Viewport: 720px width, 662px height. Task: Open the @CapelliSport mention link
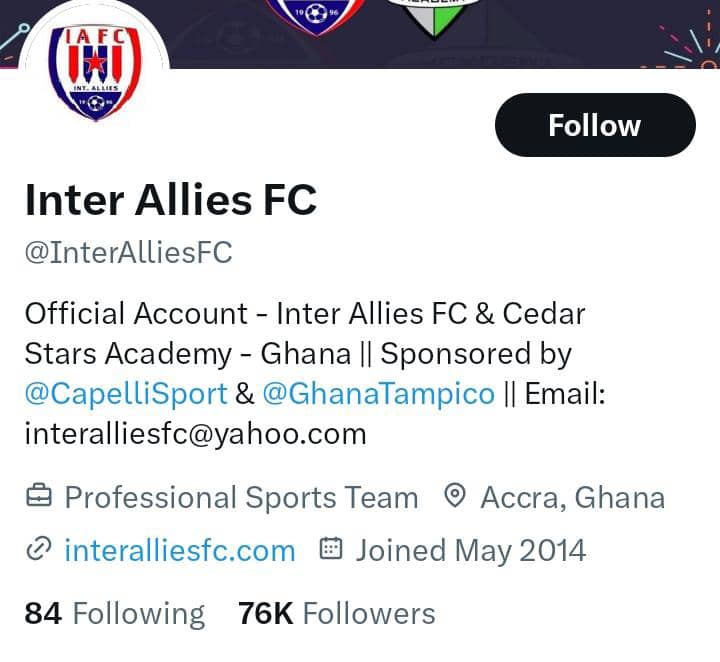click(126, 393)
